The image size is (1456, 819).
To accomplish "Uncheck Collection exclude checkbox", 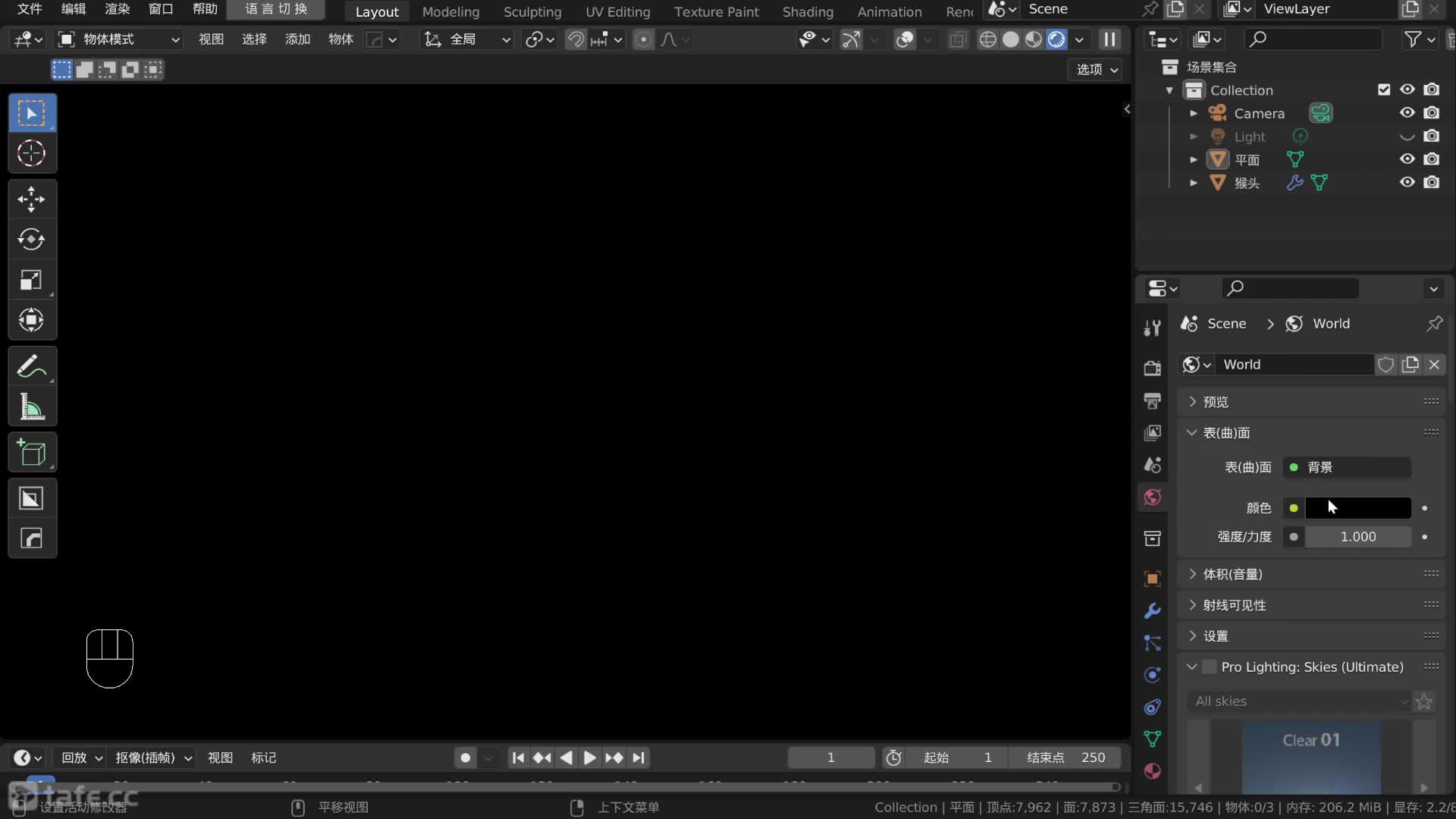I will coord(1384,89).
